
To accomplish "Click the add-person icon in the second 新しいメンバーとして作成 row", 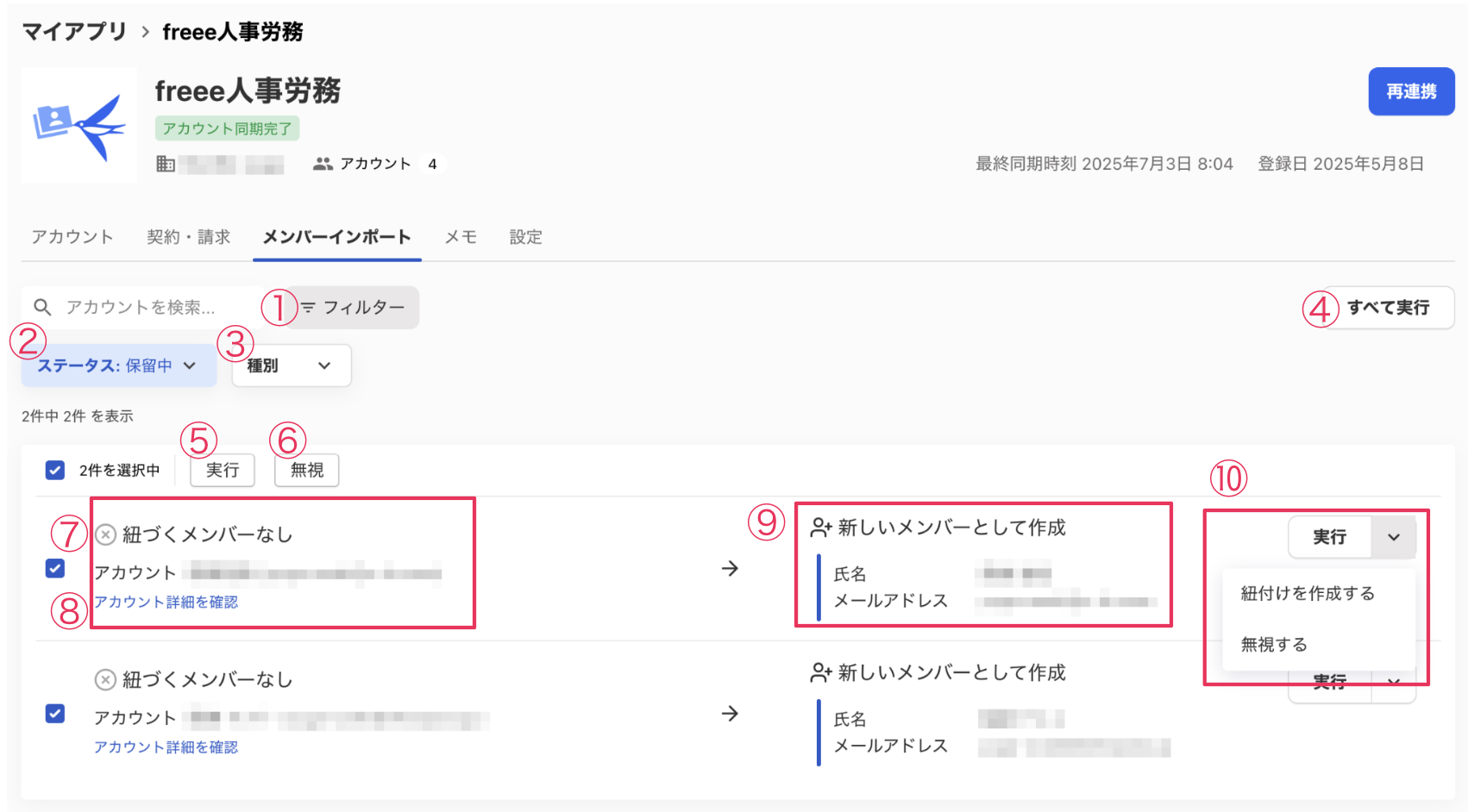I will pos(821,672).
